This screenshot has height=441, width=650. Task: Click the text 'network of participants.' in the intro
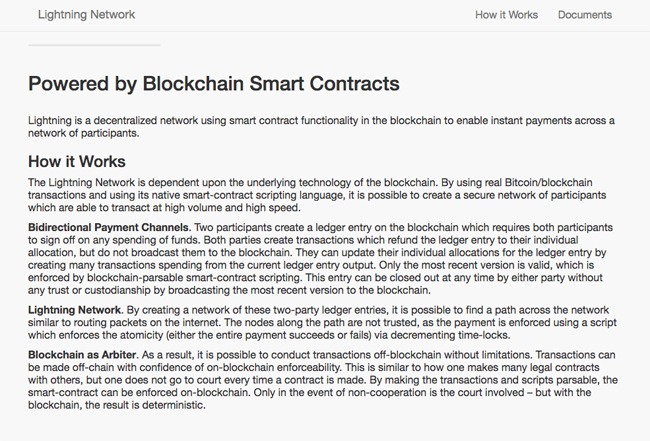coord(83,133)
